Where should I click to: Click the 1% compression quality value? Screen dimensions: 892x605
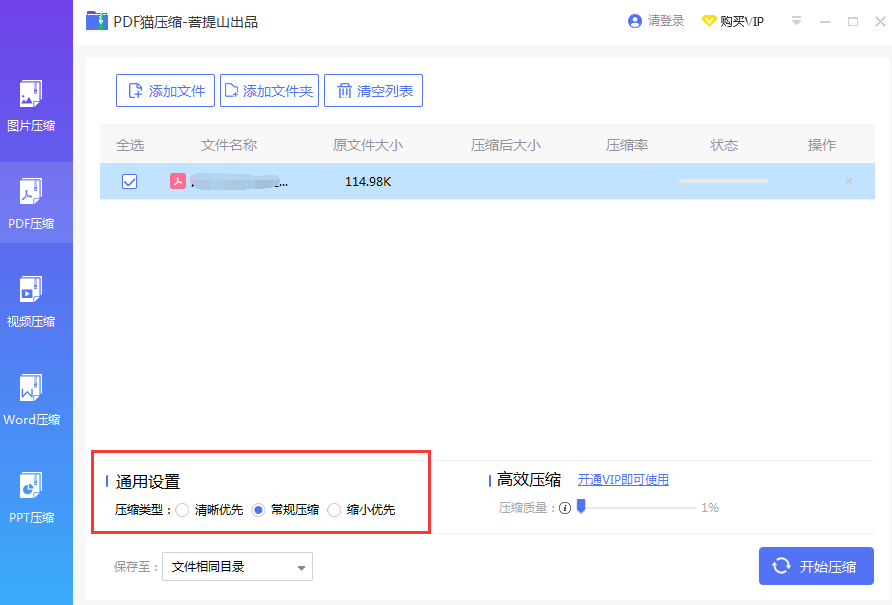click(710, 508)
